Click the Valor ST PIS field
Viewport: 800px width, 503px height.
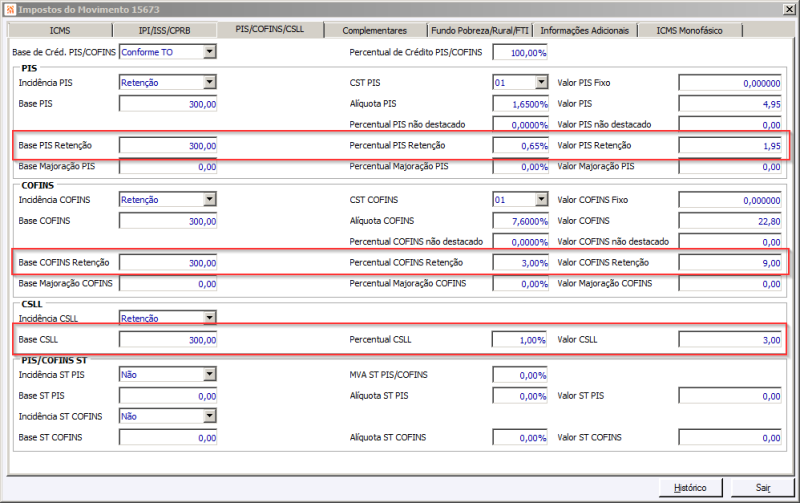(x=730, y=396)
